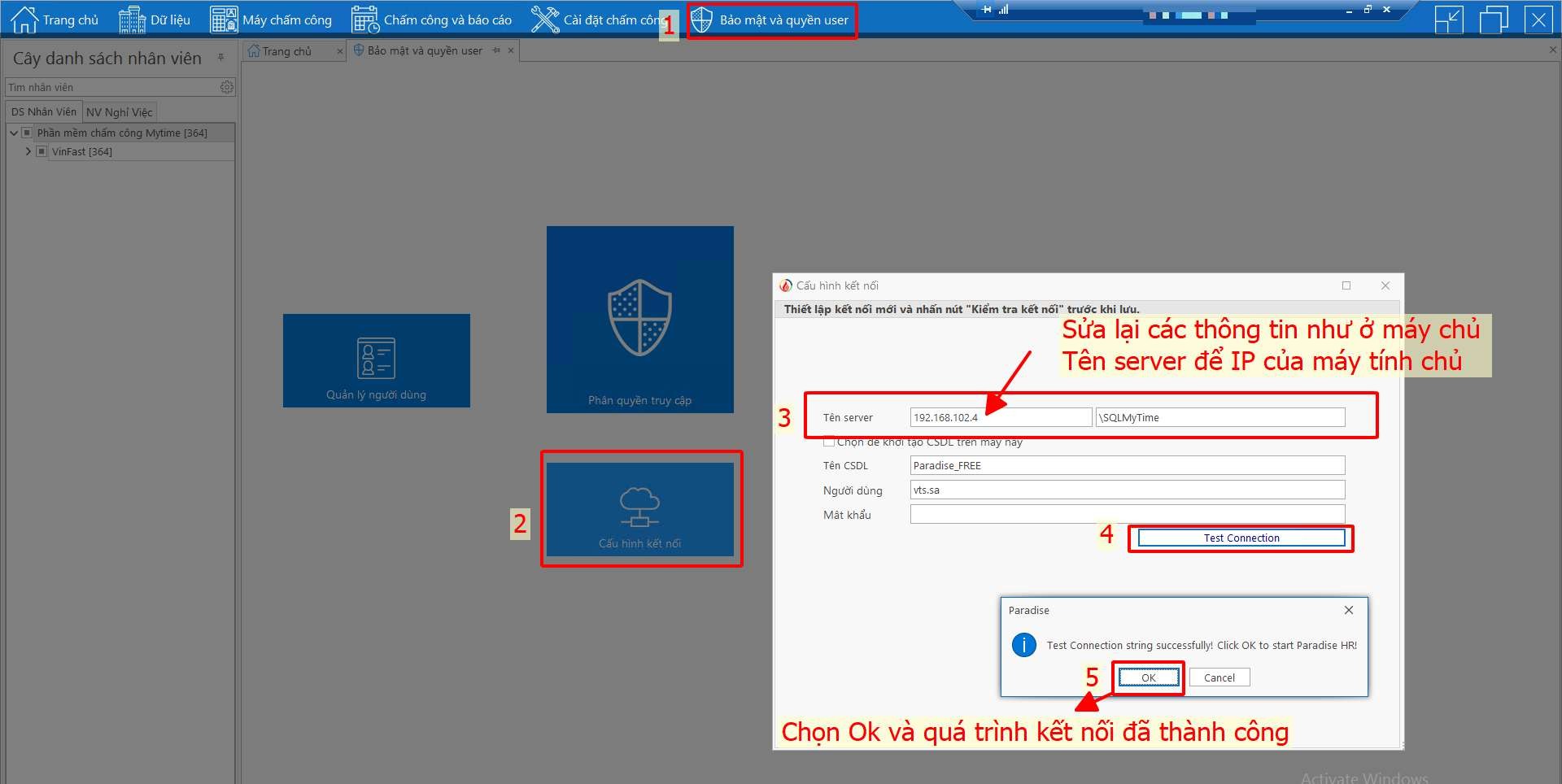Click the search settings gear icon

pyautogui.click(x=227, y=87)
